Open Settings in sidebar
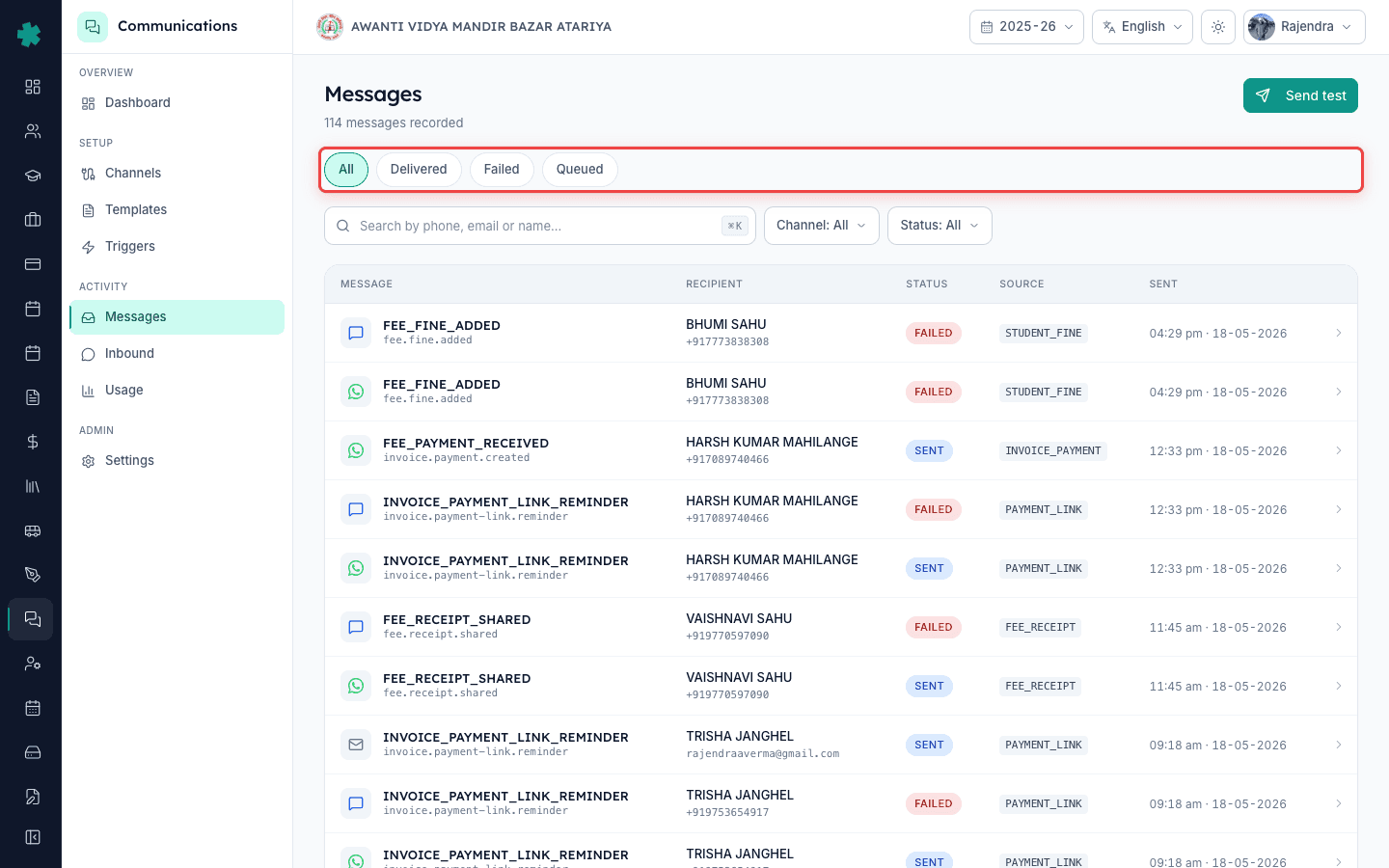1389x868 pixels. click(x=177, y=461)
